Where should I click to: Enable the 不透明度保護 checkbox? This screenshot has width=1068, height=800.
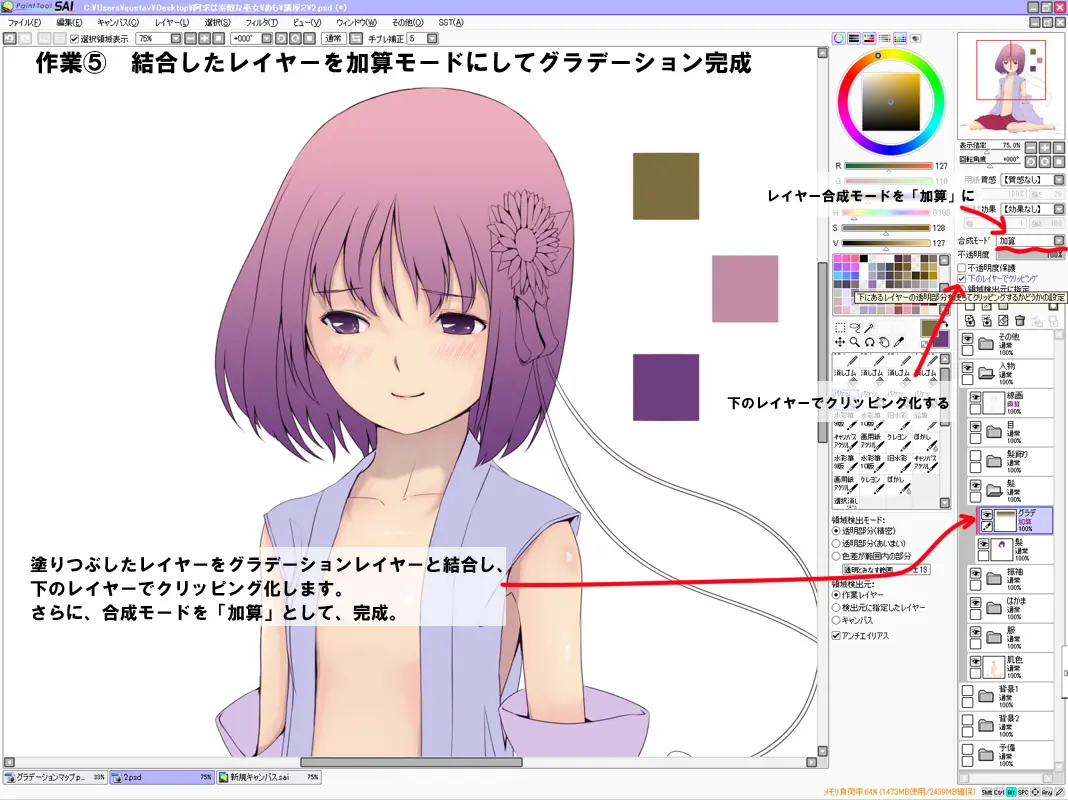pos(962,268)
